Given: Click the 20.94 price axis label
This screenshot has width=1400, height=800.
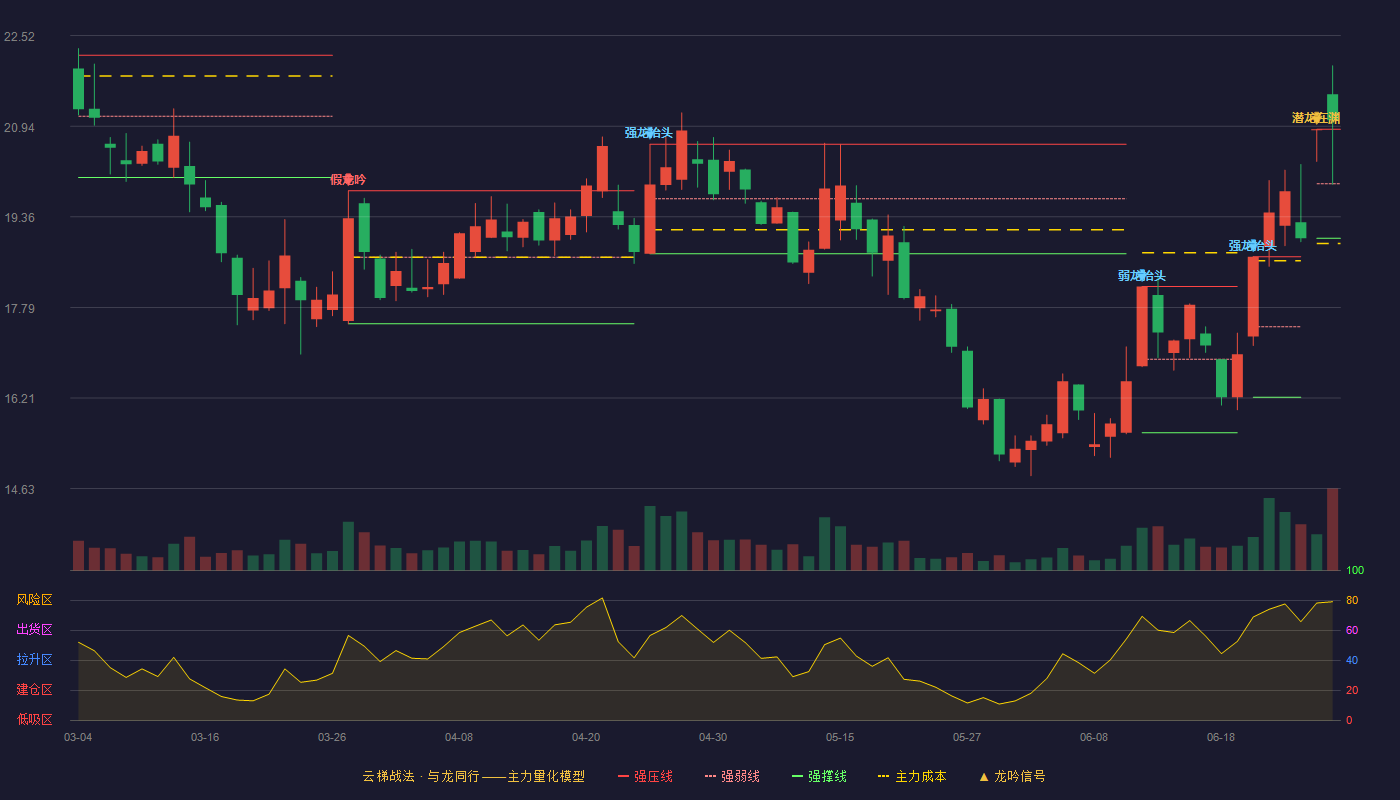Looking at the screenshot, I should 19,128.
